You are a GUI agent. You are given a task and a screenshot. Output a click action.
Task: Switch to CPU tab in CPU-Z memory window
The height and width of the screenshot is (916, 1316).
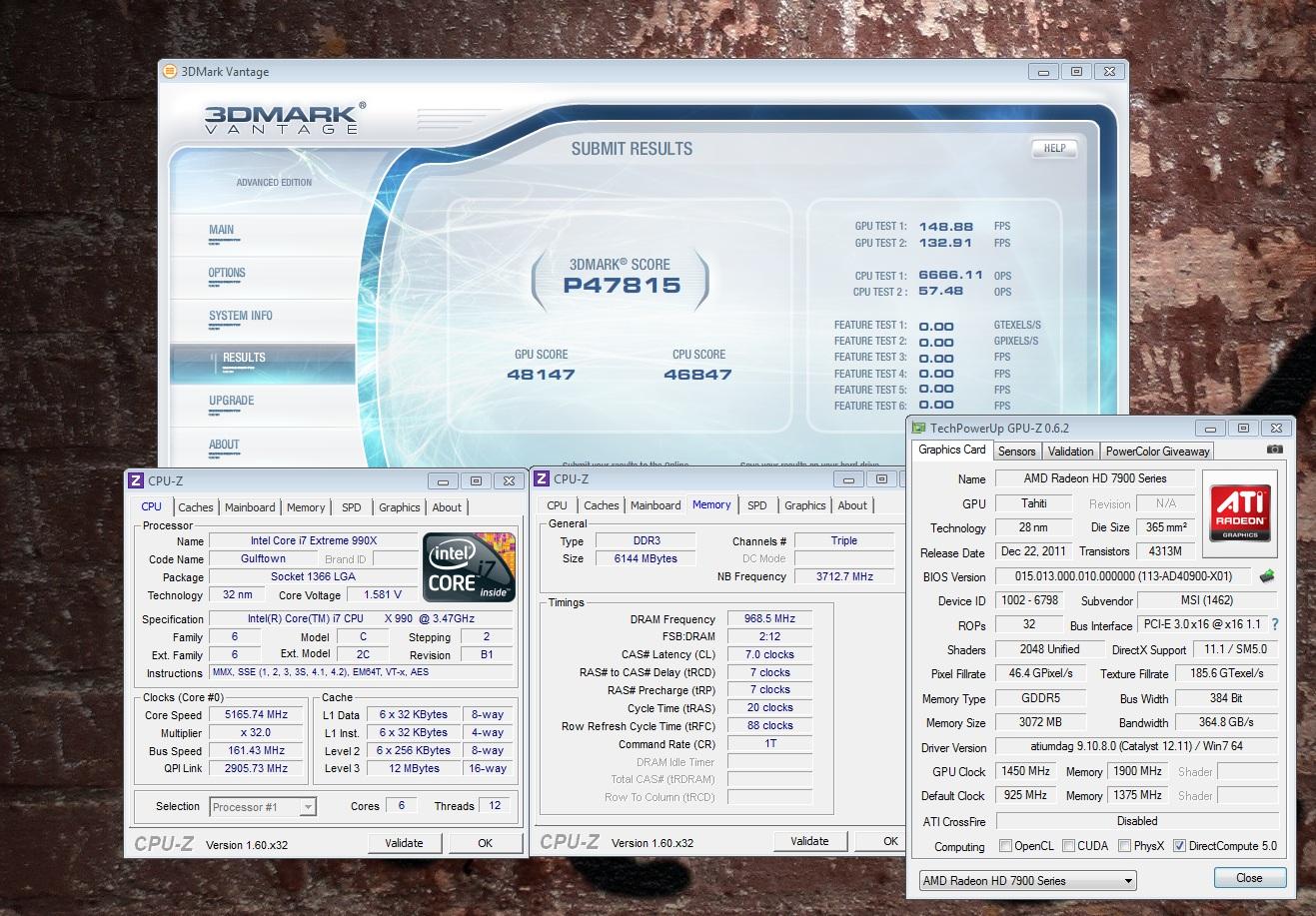click(558, 505)
